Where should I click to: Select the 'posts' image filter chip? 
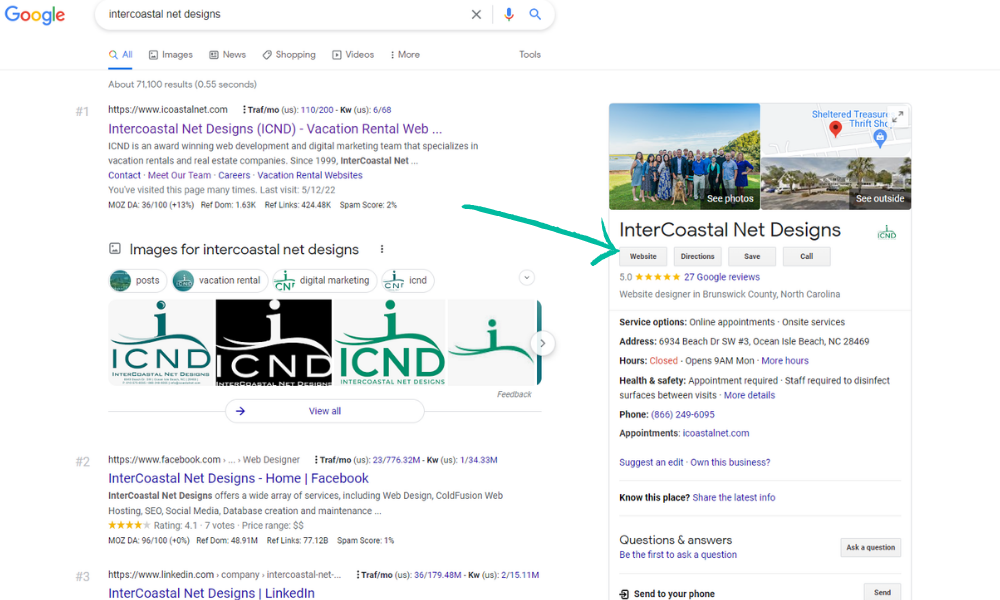tap(138, 281)
